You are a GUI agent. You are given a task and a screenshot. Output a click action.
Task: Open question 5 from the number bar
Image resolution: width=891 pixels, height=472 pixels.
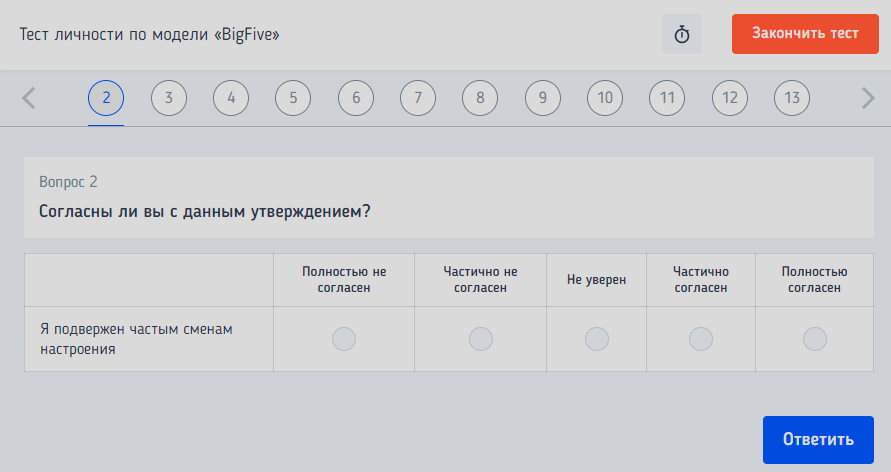[x=293, y=98]
